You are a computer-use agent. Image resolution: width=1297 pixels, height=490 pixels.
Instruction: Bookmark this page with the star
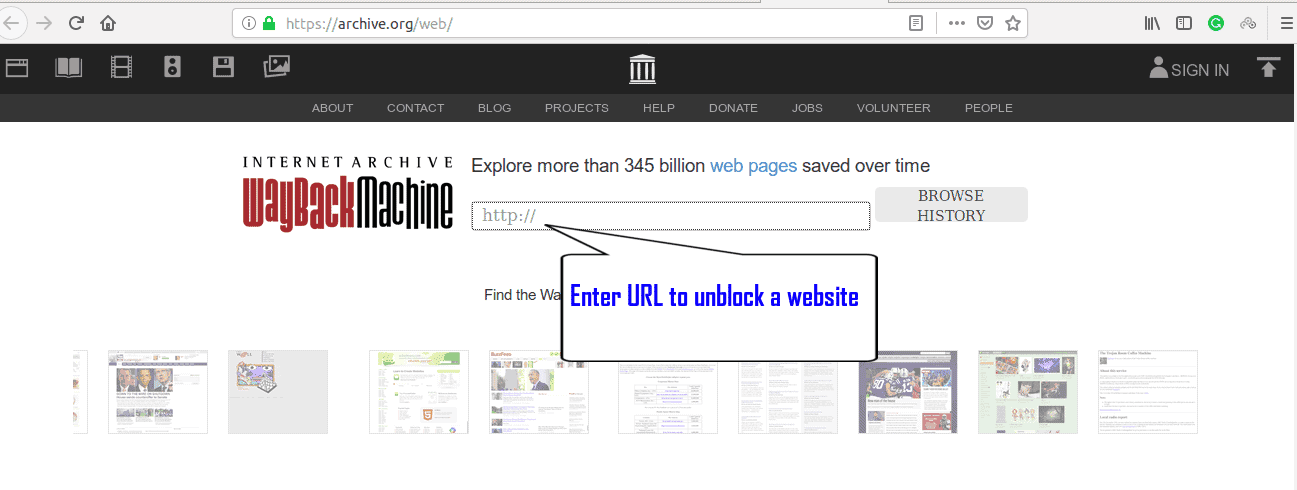[x=1013, y=23]
